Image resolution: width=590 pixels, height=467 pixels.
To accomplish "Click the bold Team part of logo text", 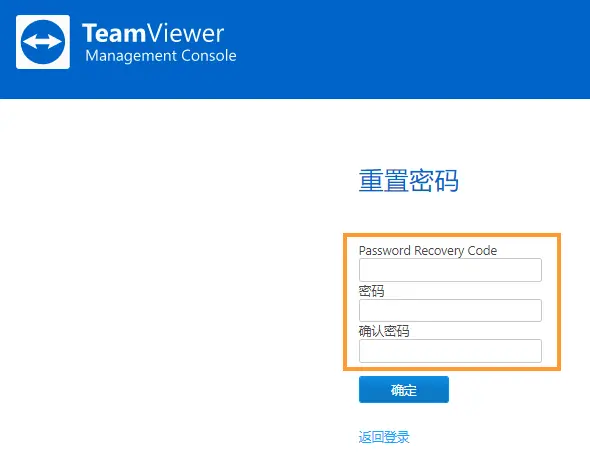I will point(114,33).
